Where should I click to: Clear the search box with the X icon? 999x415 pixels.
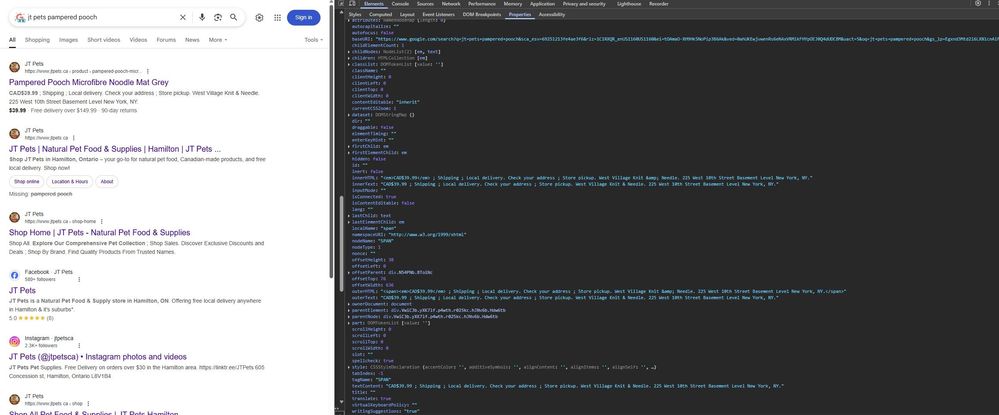(x=182, y=17)
